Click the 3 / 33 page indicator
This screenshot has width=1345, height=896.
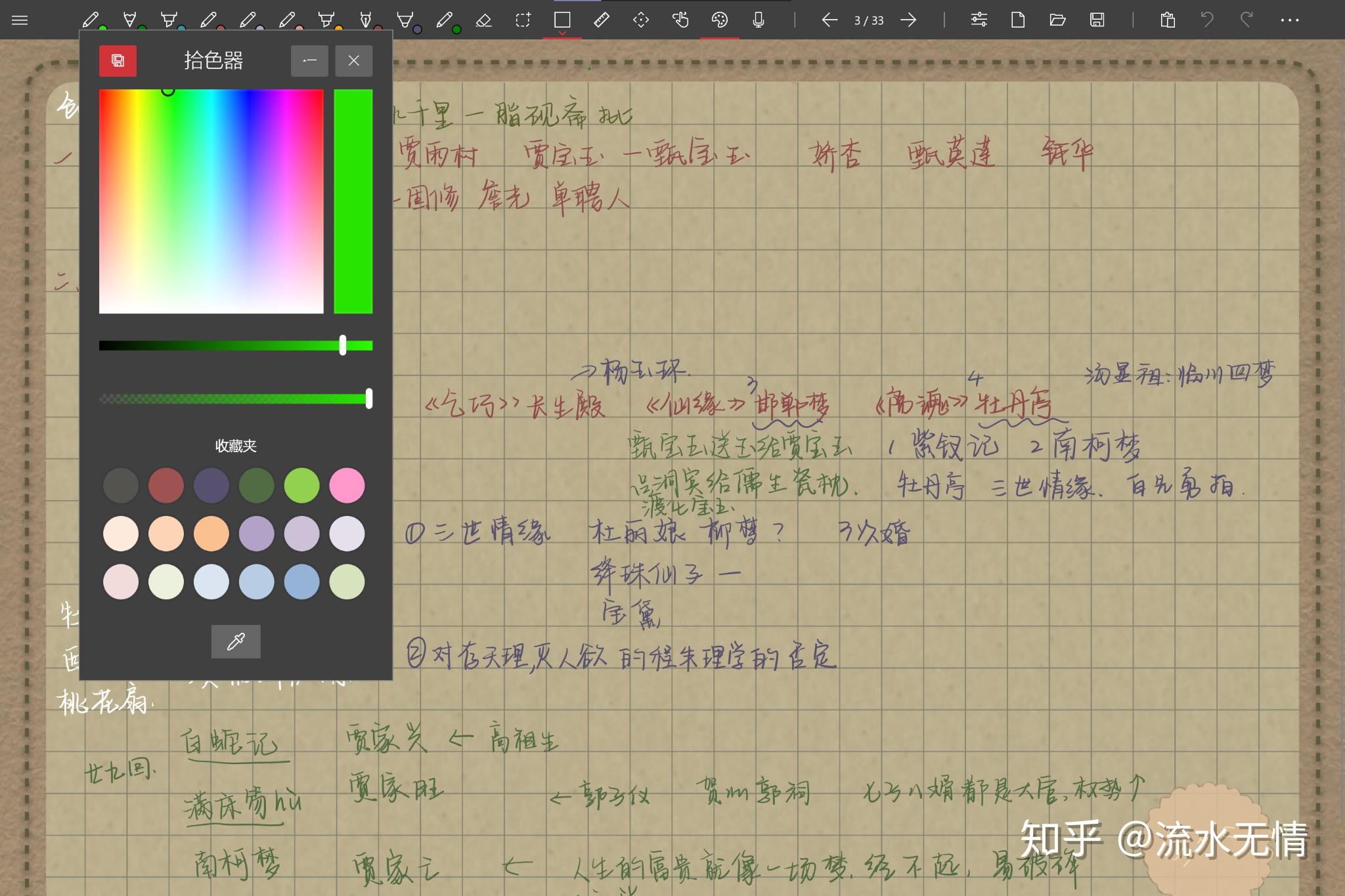tap(869, 20)
